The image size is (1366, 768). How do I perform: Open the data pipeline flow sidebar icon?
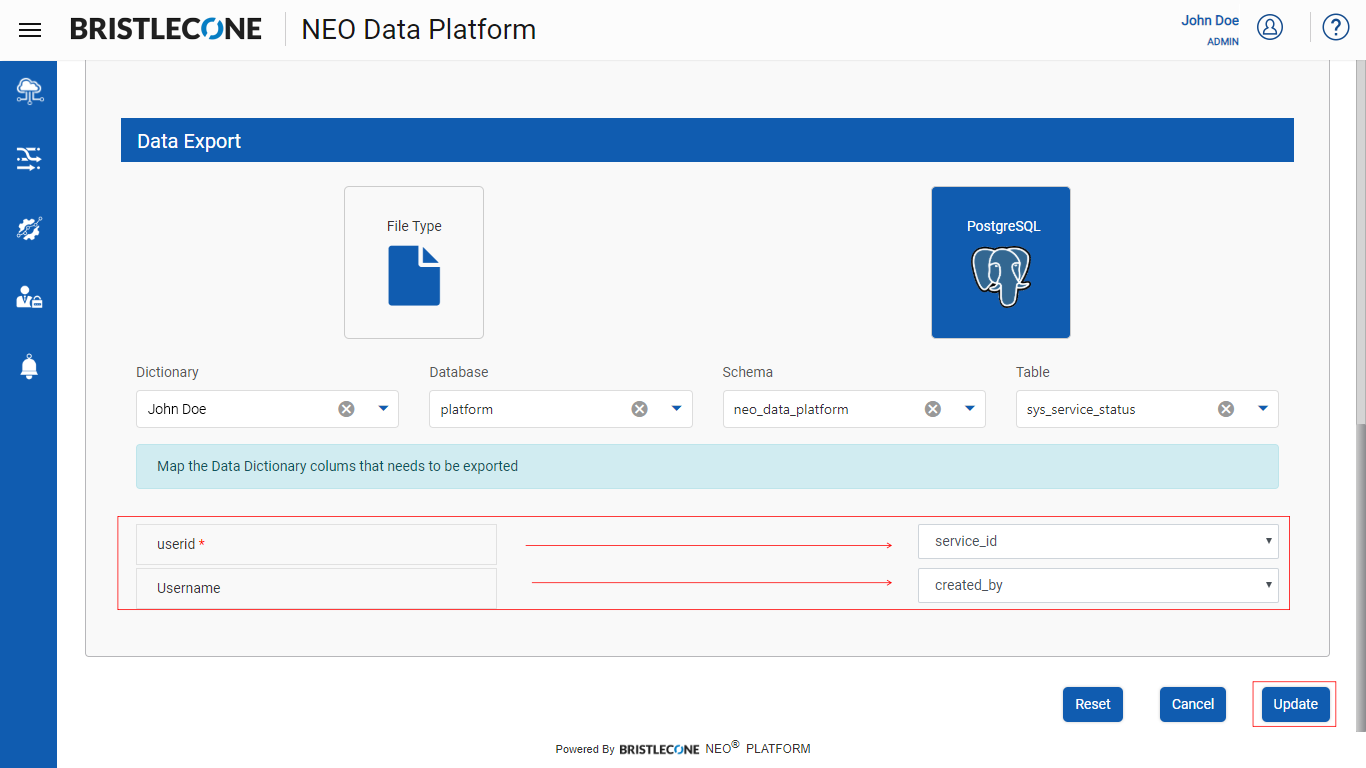pos(29,158)
